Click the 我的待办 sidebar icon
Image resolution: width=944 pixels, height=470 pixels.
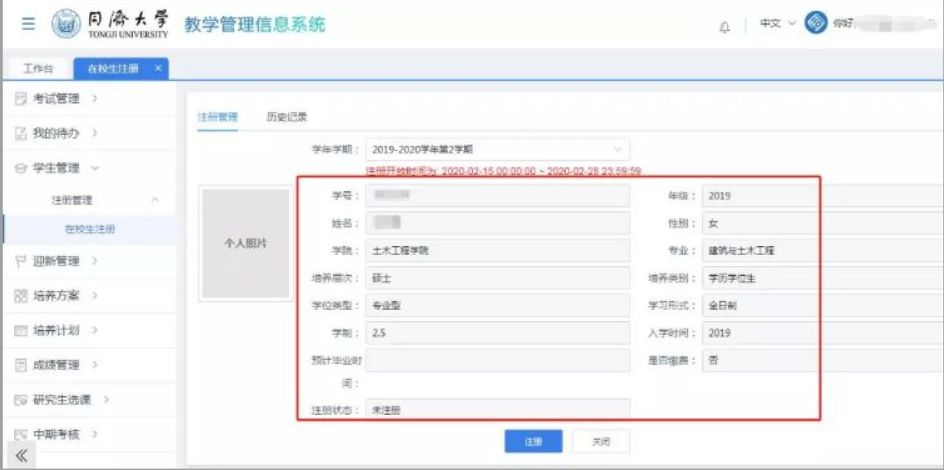click(21, 133)
